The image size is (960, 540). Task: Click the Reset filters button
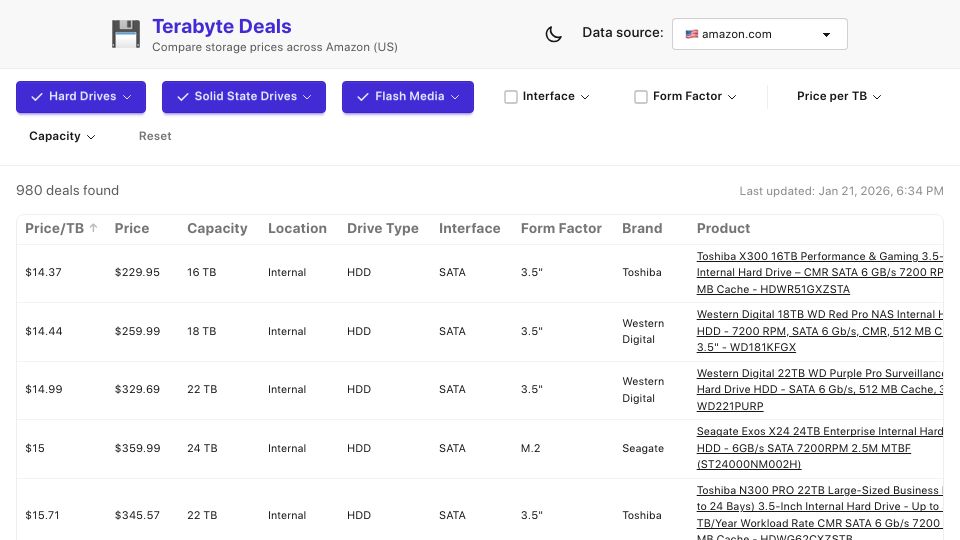click(x=155, y=136)
